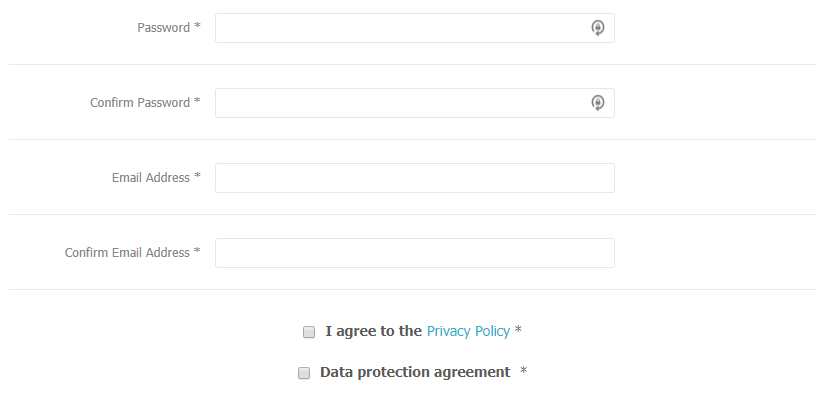This screenshot has height=410, width=829.
Task: Click the "Data protection agreement" label text
Action: (415, 372)
